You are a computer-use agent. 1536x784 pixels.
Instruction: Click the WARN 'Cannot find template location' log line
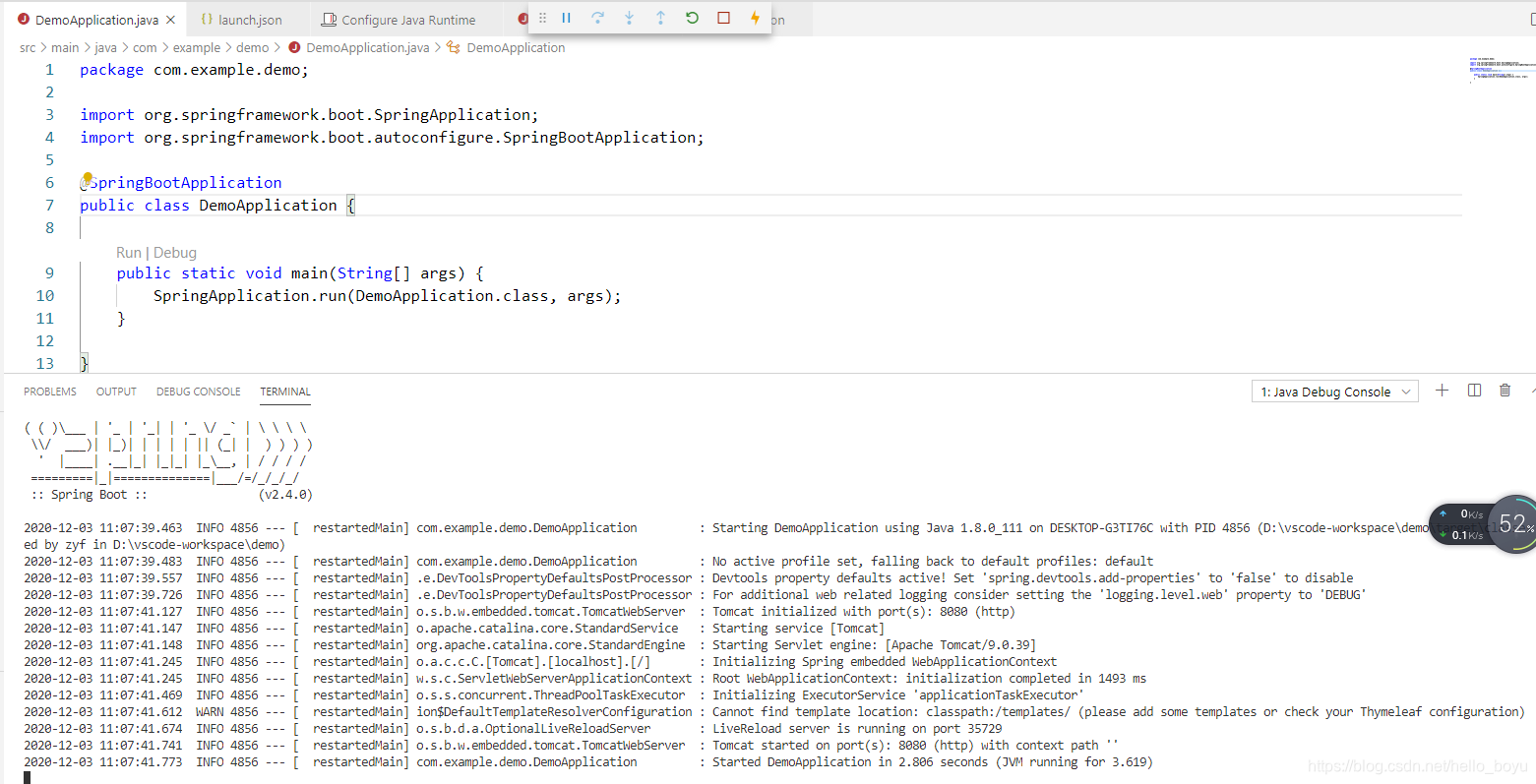coord(773,712)
